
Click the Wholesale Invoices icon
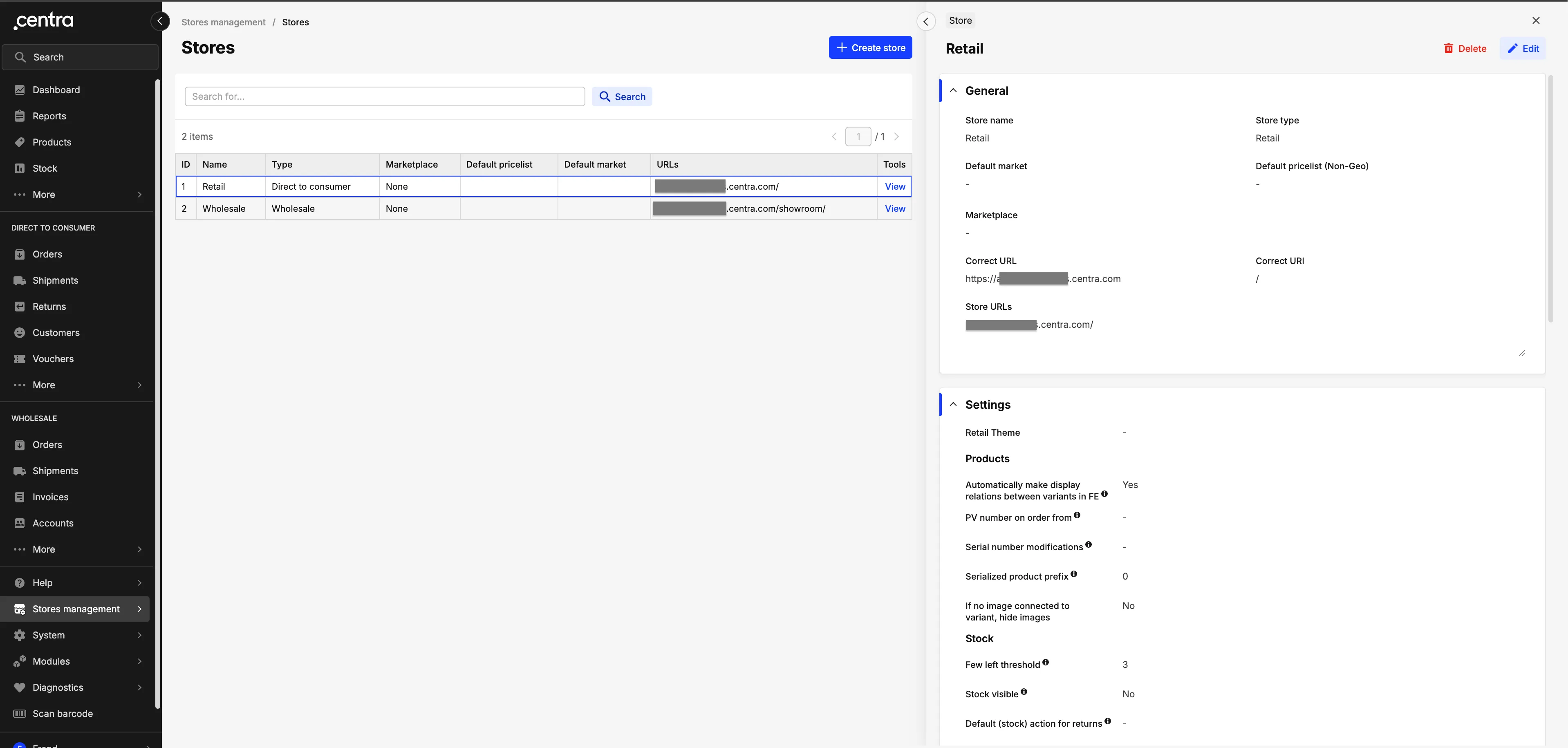[x=20, y=497]
